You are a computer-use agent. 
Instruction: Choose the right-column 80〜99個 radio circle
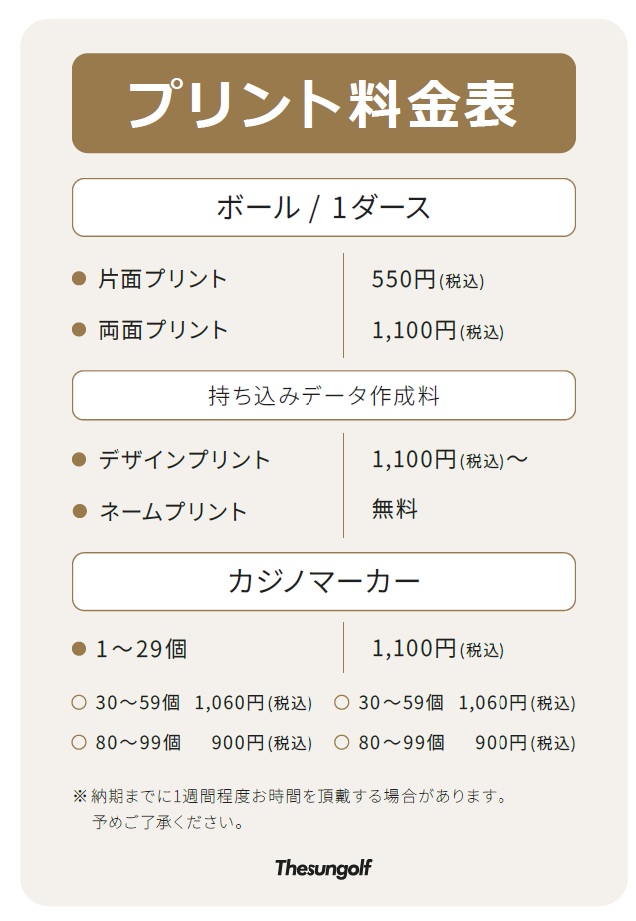(x=342, y=743)
